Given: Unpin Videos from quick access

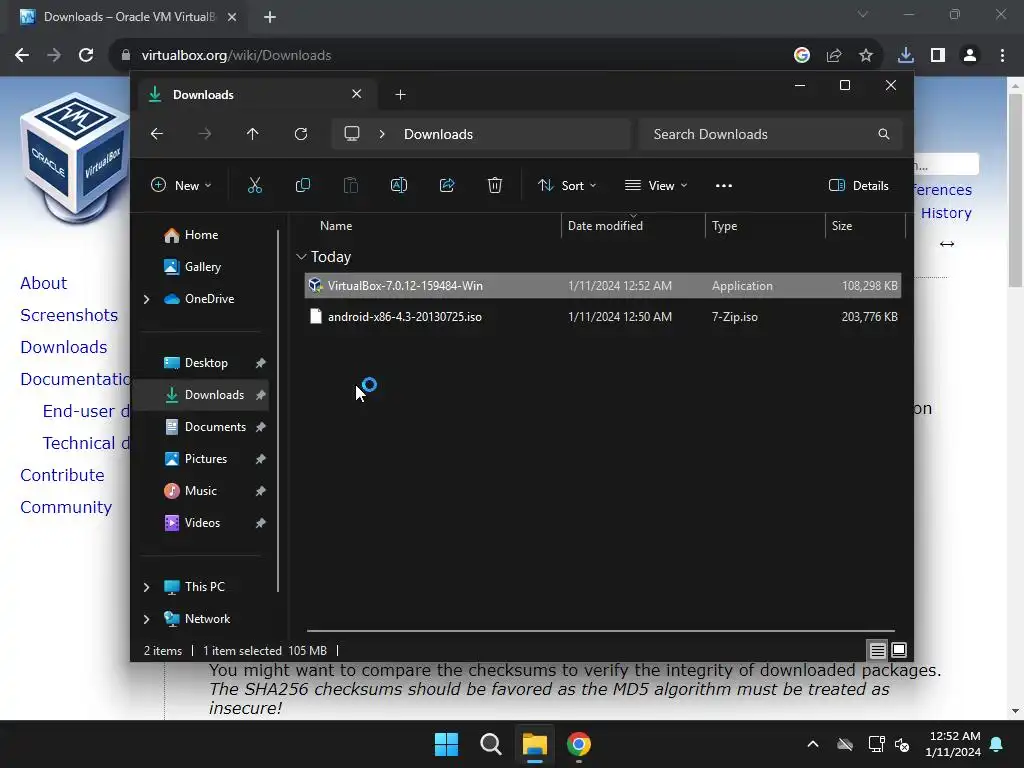Looking at the screenshot, I should click(261, 523).
